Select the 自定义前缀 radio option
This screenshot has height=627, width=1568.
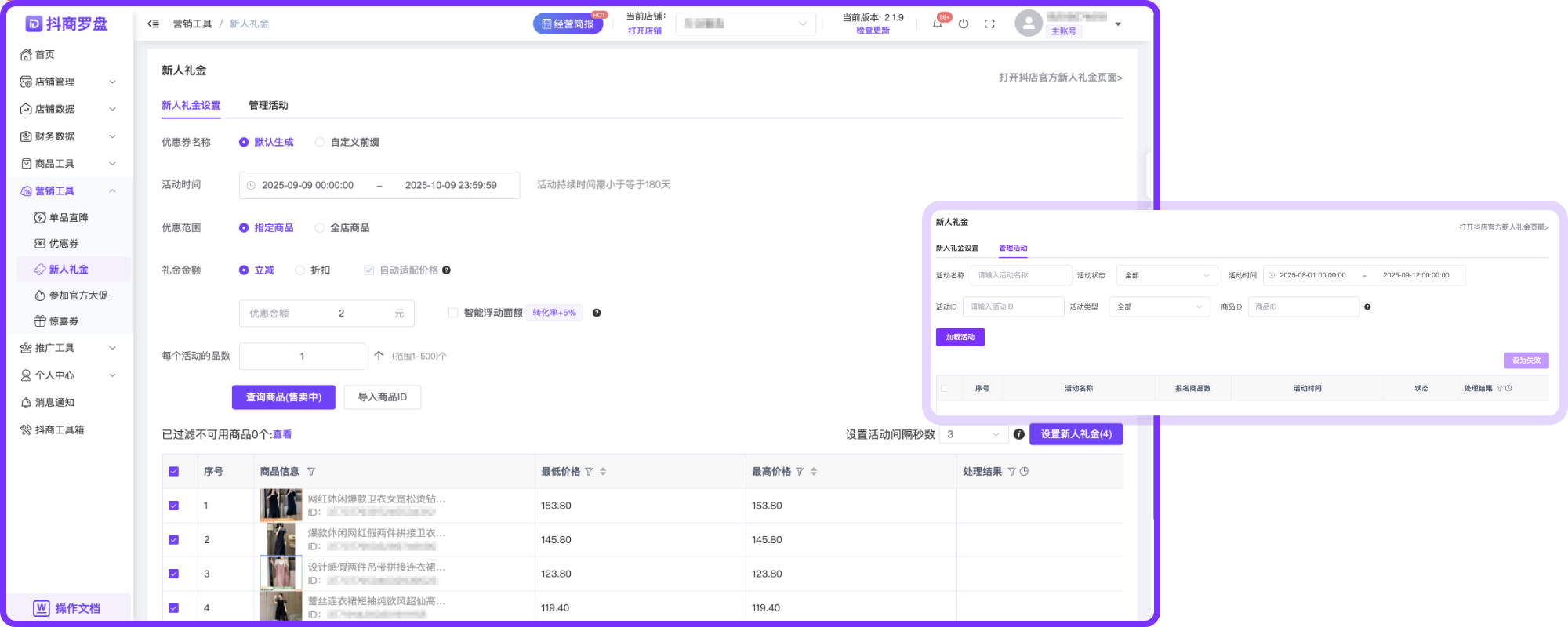pyautogui.click(x=320, y=143)
